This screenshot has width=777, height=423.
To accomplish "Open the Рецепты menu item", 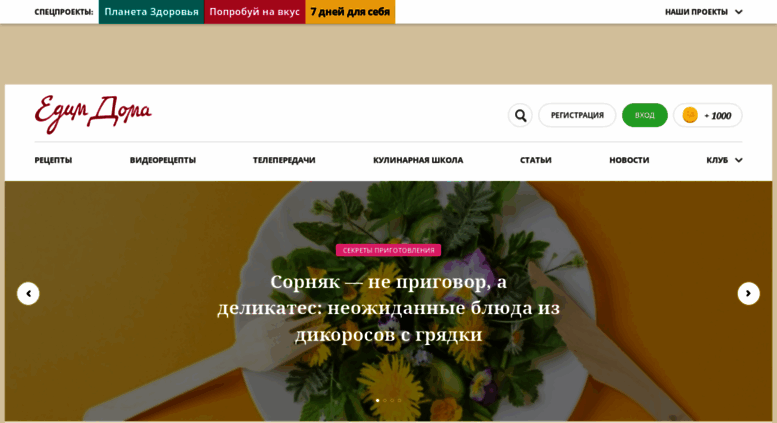I will 53,160.
